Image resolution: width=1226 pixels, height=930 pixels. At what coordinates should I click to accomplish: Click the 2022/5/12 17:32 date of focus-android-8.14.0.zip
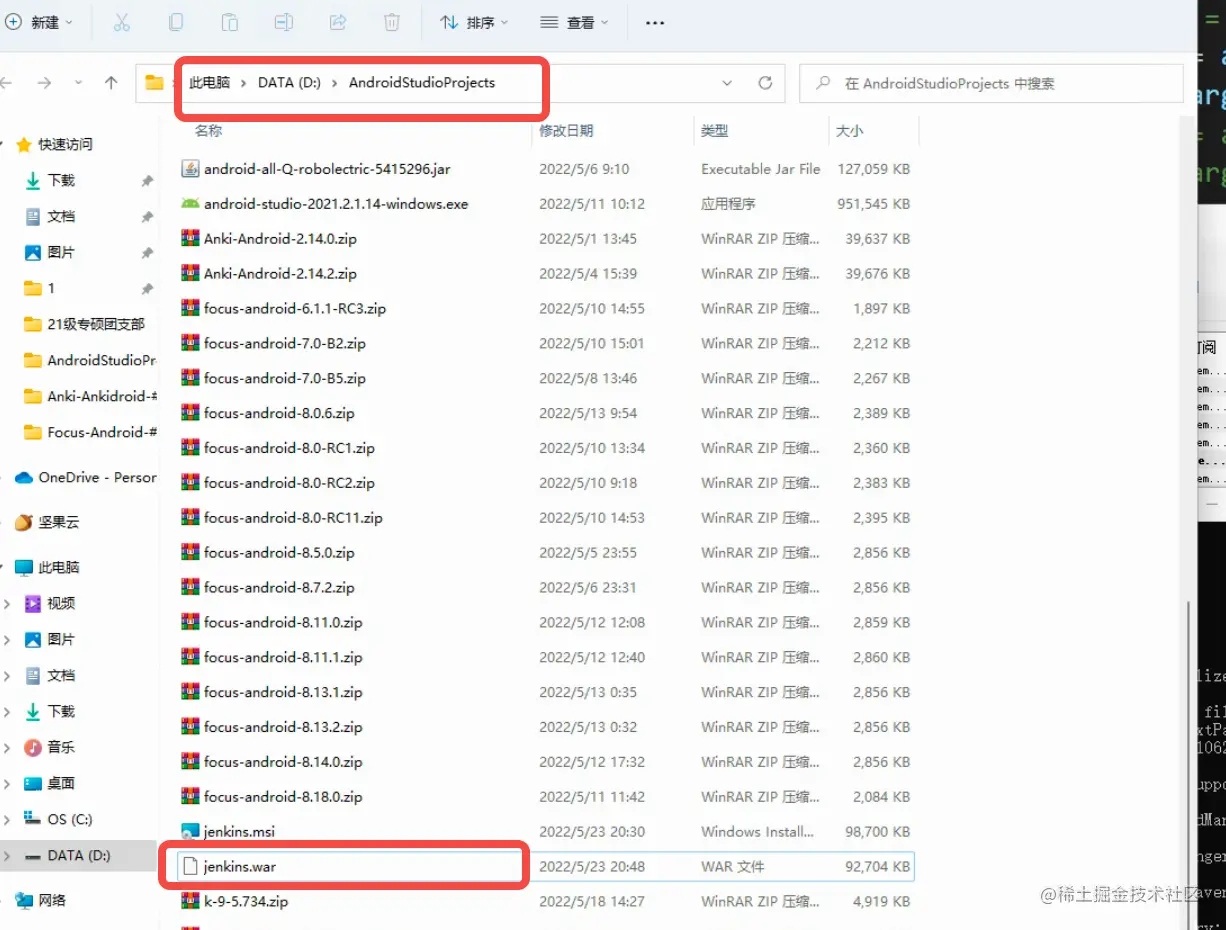pyautogui.click(x=592, y=762)
